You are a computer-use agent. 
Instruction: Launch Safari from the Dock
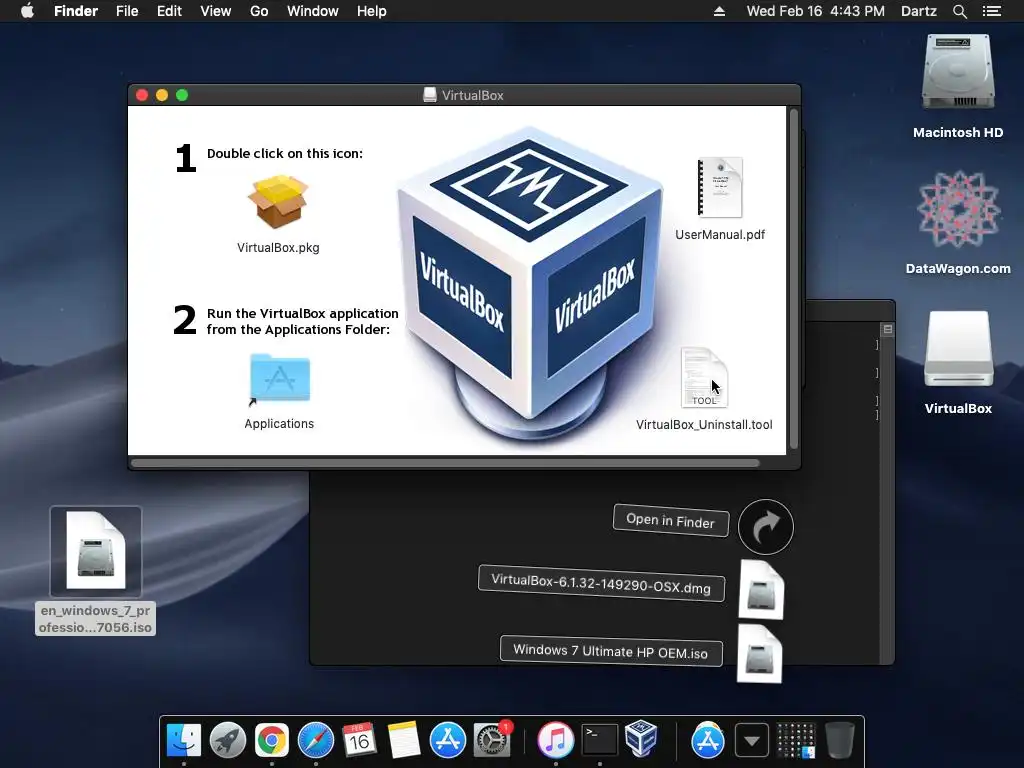(315, 740)
